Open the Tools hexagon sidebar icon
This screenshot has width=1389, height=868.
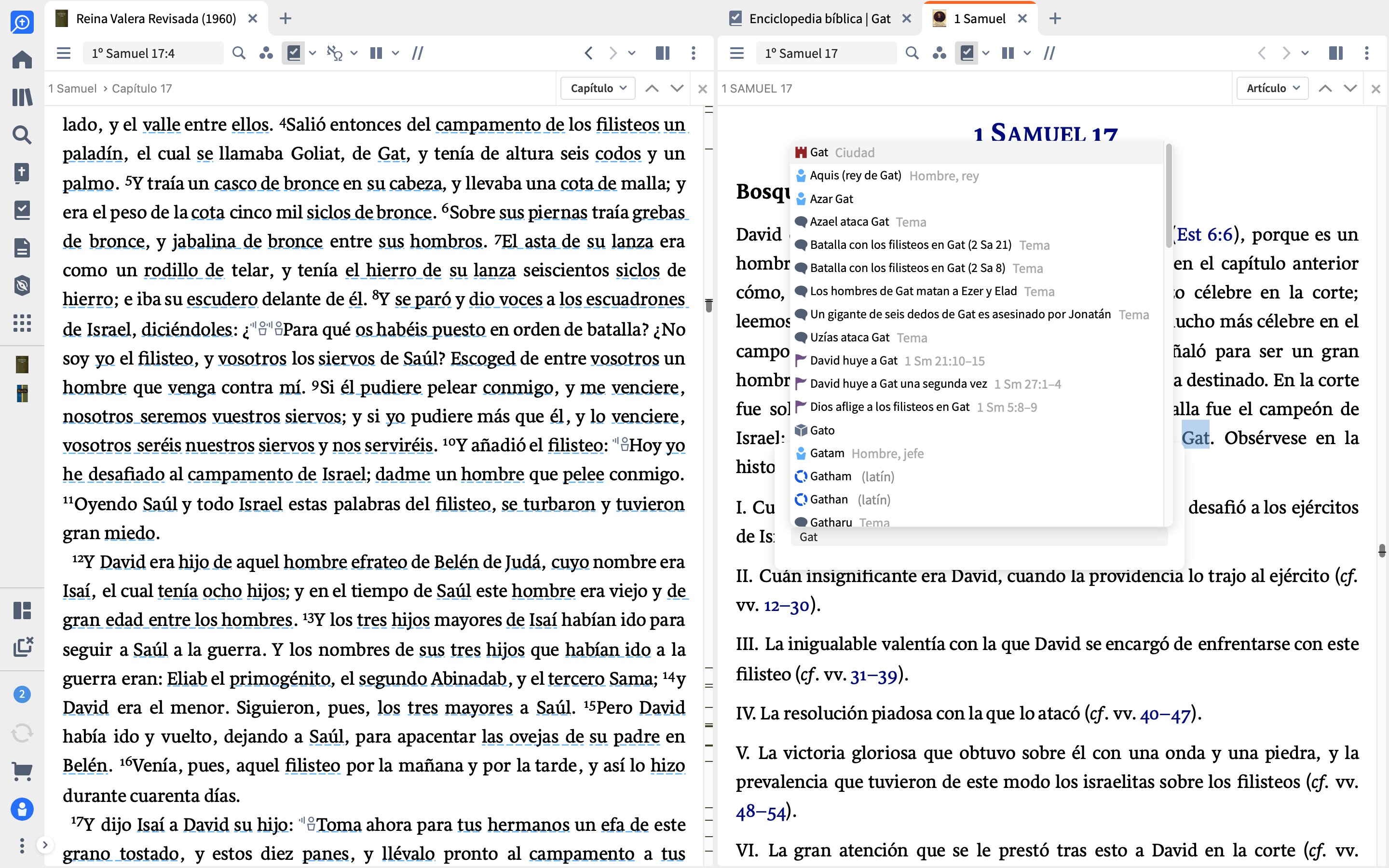click(x=22, y=285)
